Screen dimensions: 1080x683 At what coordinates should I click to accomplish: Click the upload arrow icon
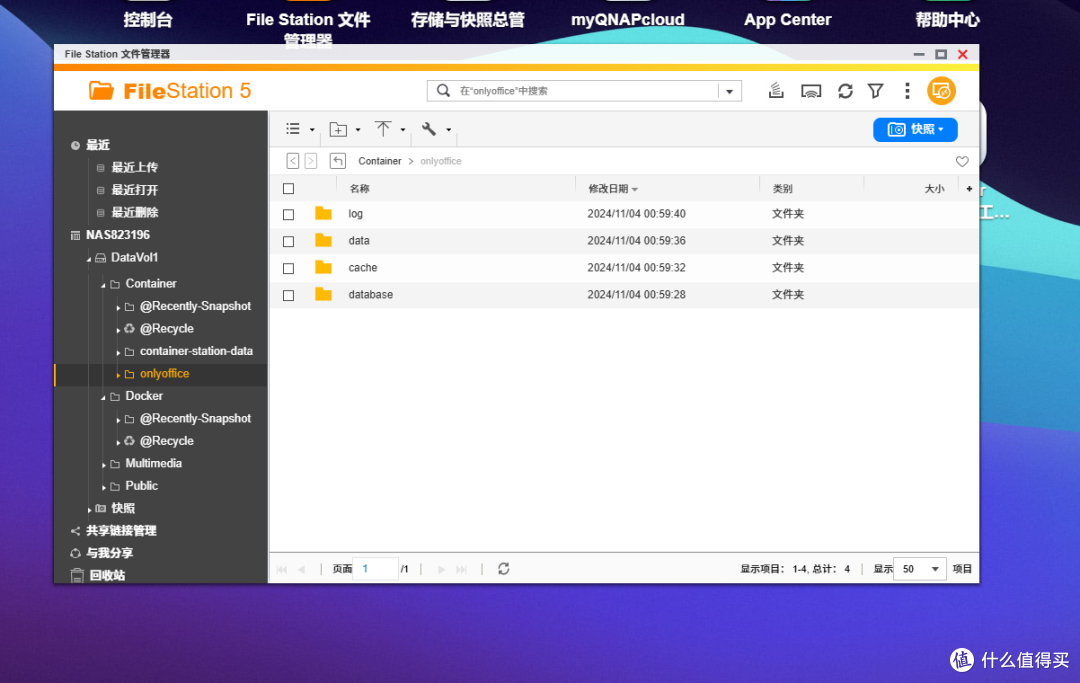pos(384,129)
